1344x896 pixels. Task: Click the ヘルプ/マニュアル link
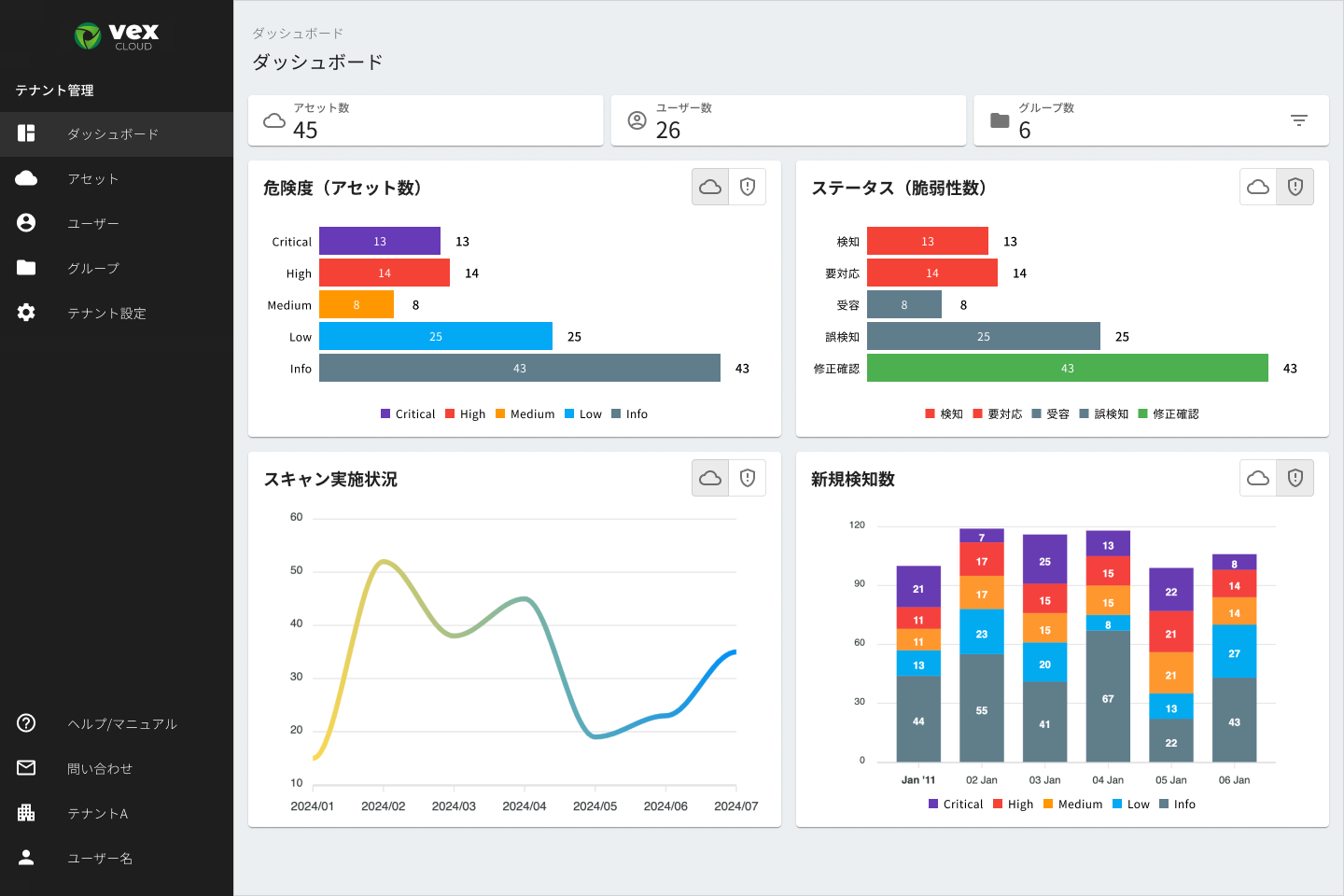click(x=119, y=723)
